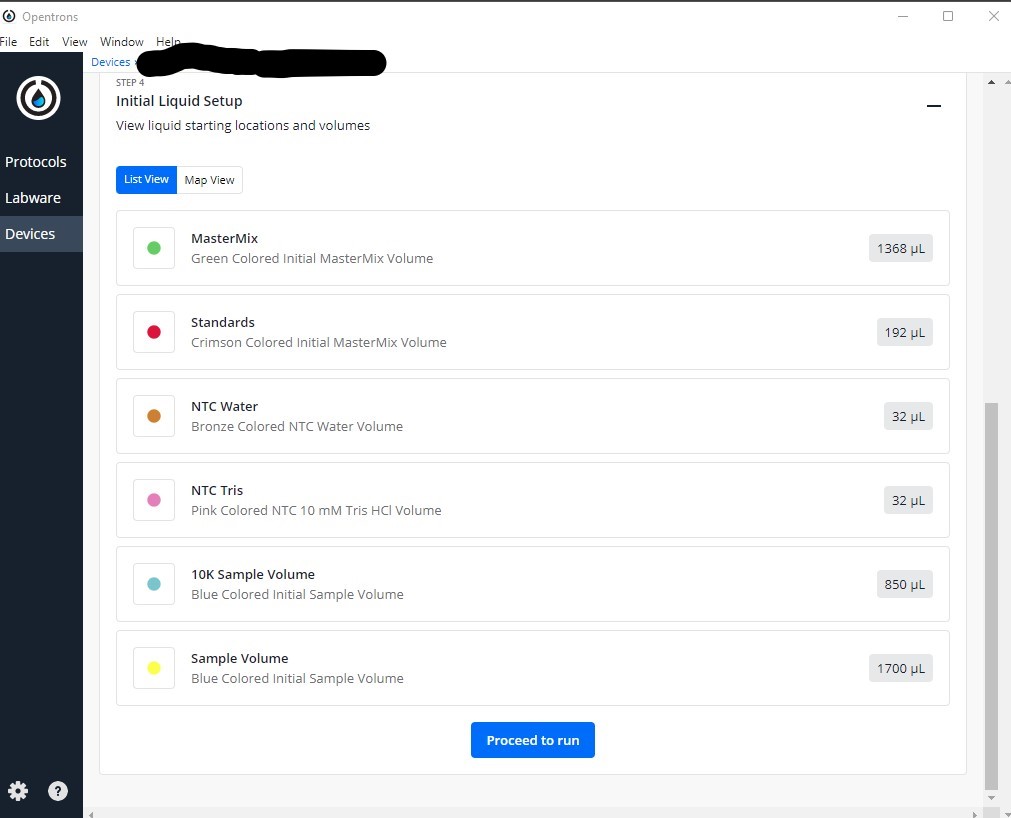The height and width of the screenshot is (818, 1011).
Task: Maximize the Opentrons window
Action: (x=948, y=16)
